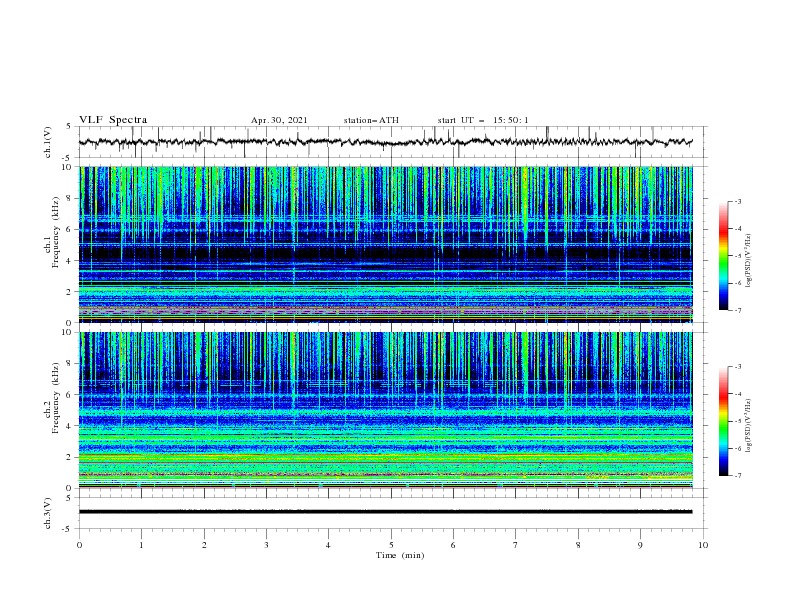Screen dimensions: 792x612
Task: Click time axis tick label "10"
Action: (703, 545)
